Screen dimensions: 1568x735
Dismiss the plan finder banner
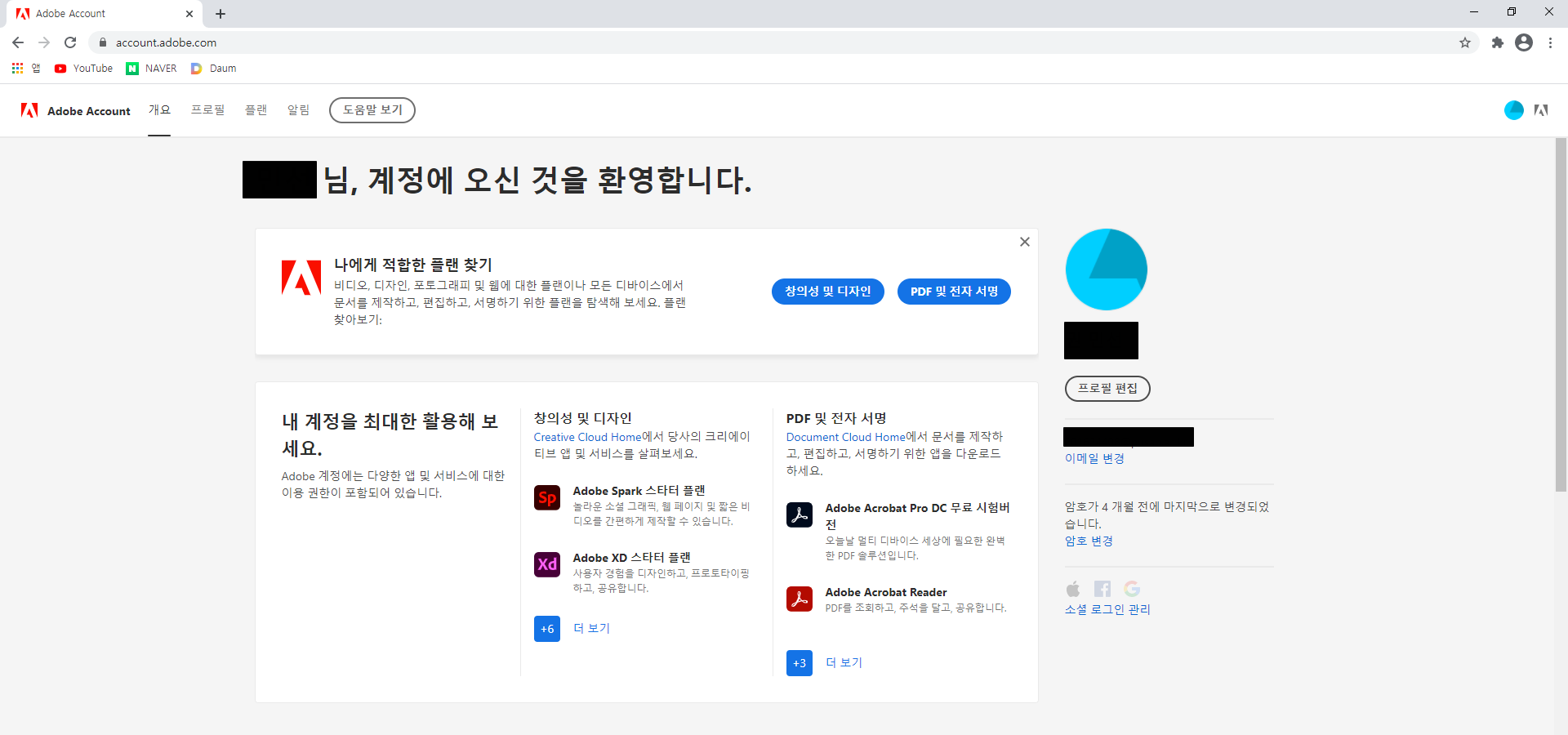coord(1025,242)
